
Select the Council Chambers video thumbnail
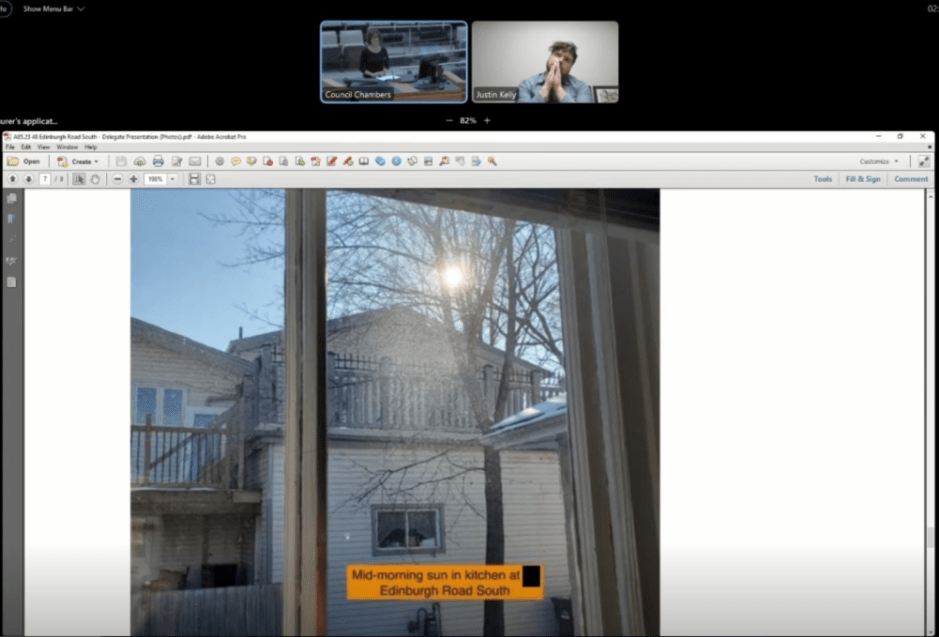click(393, 62)
